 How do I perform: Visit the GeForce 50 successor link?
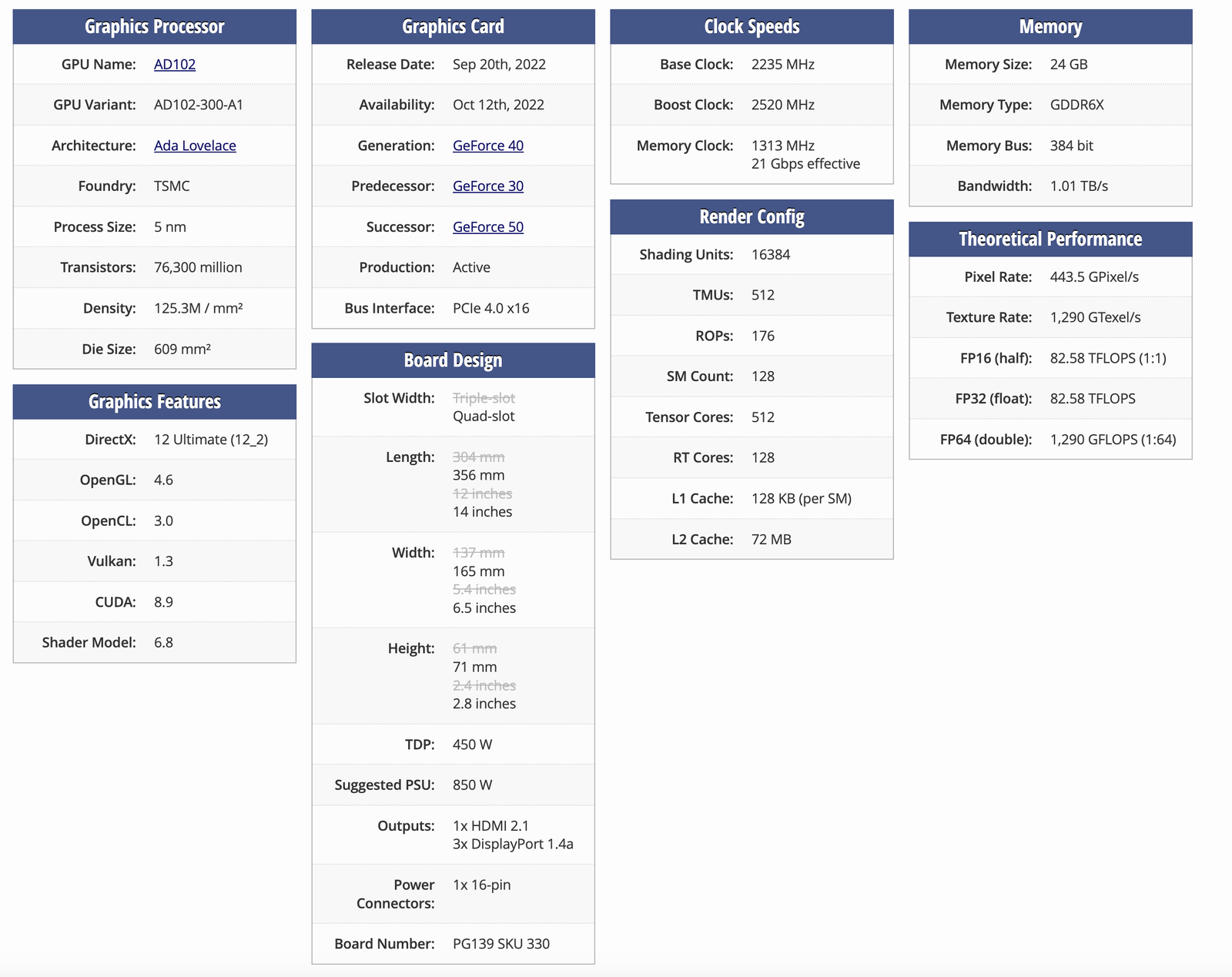(x=487, y=227)
